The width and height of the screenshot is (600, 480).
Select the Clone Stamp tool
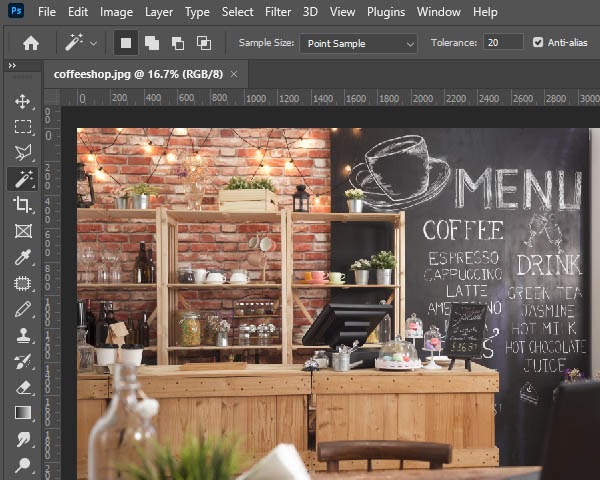(23, 335)
